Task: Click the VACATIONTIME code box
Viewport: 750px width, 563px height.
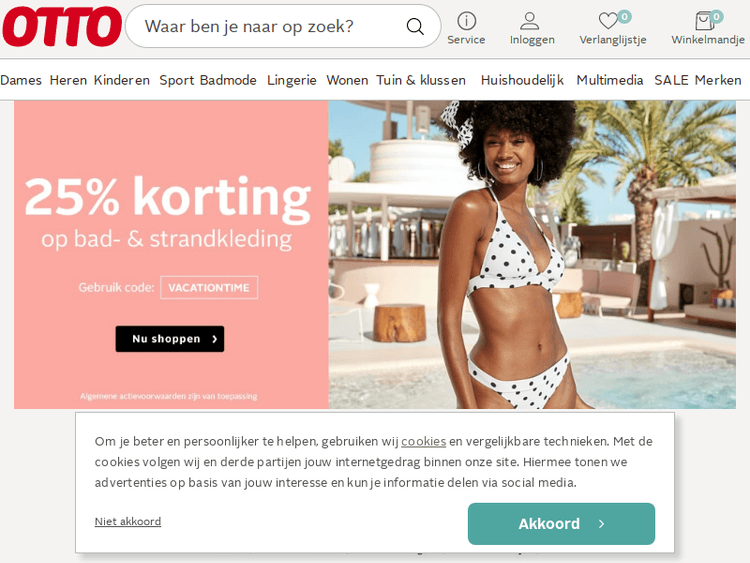Action: [x=209, y=287]
